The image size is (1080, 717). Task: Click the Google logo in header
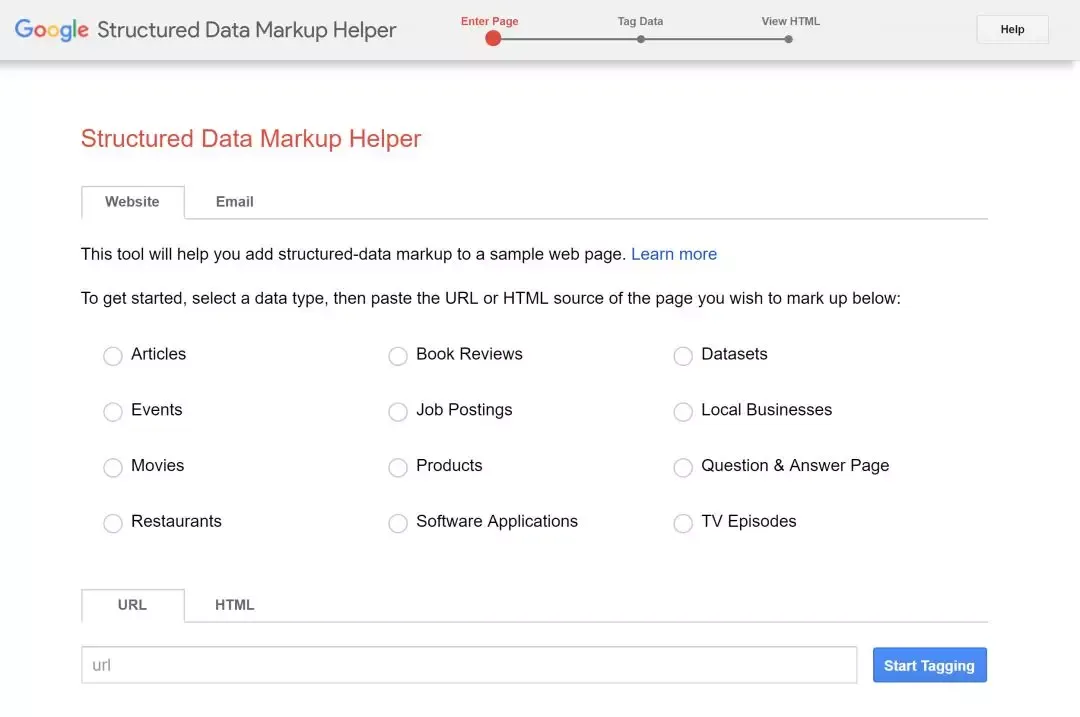[52, 30]
